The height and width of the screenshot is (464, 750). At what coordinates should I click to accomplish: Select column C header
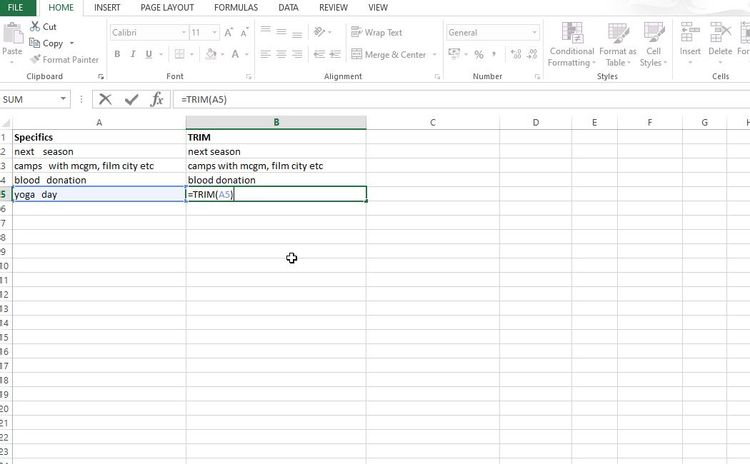433,122
